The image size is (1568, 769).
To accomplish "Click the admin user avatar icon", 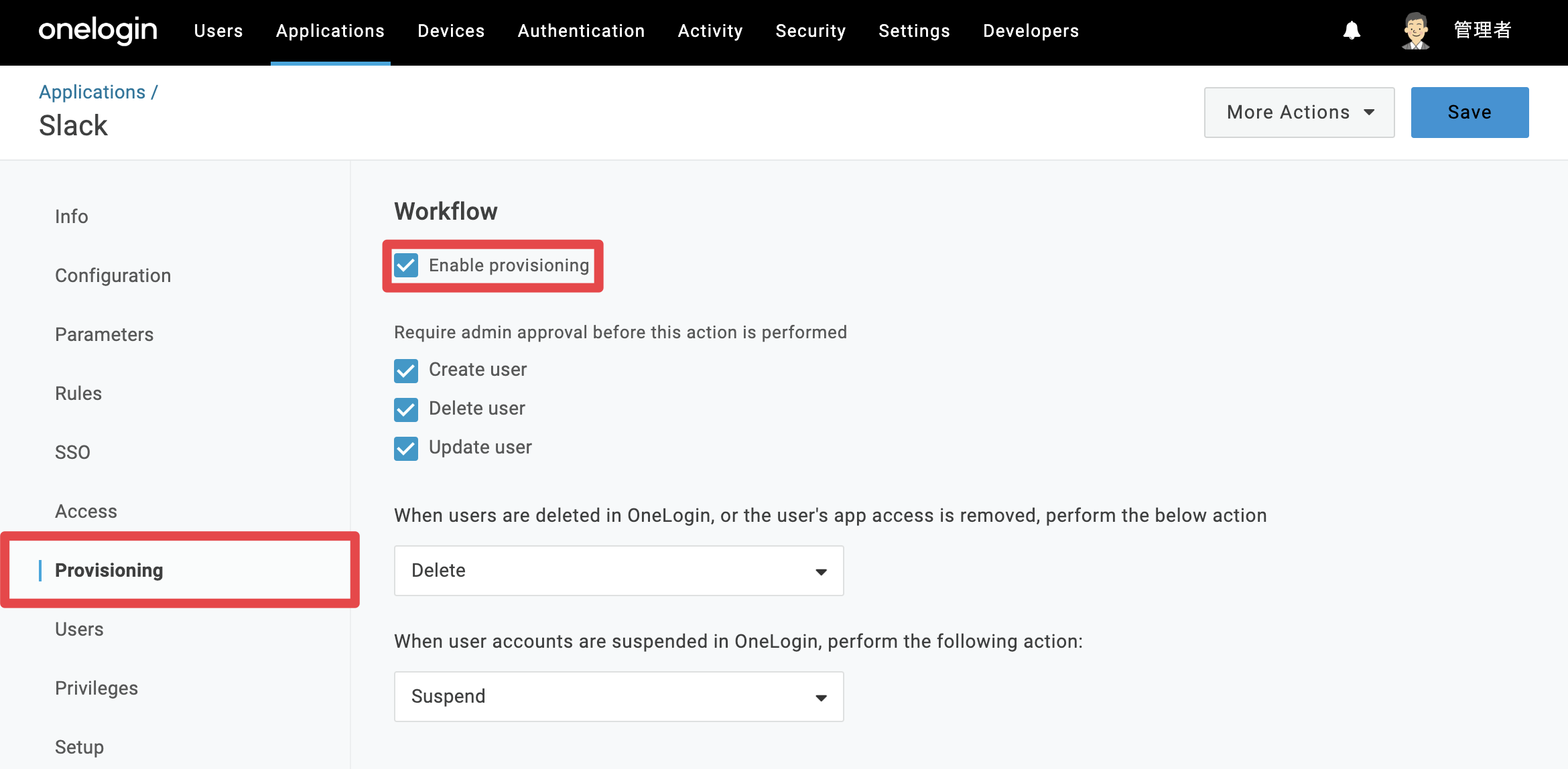I will [x=1415, y=31].
